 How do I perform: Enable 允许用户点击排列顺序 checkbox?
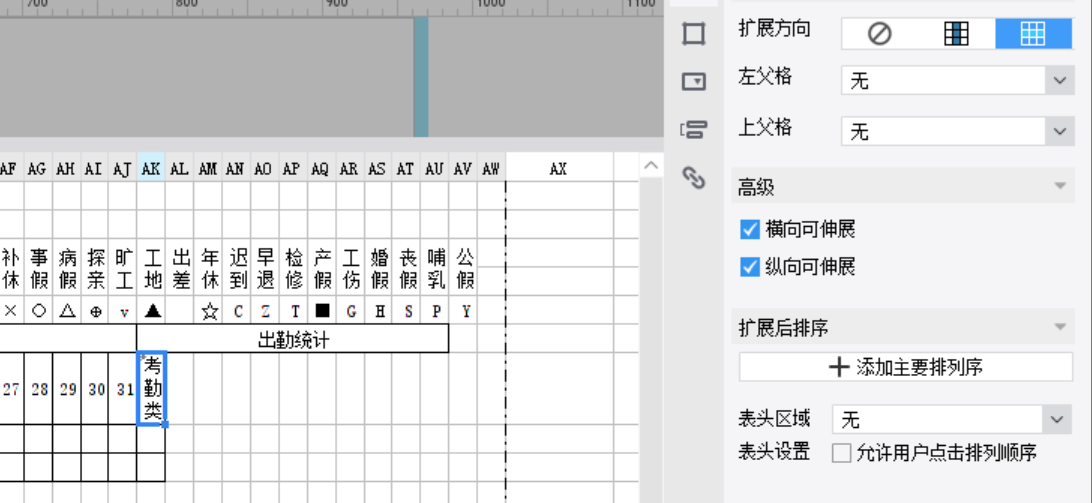click(841, 454)
